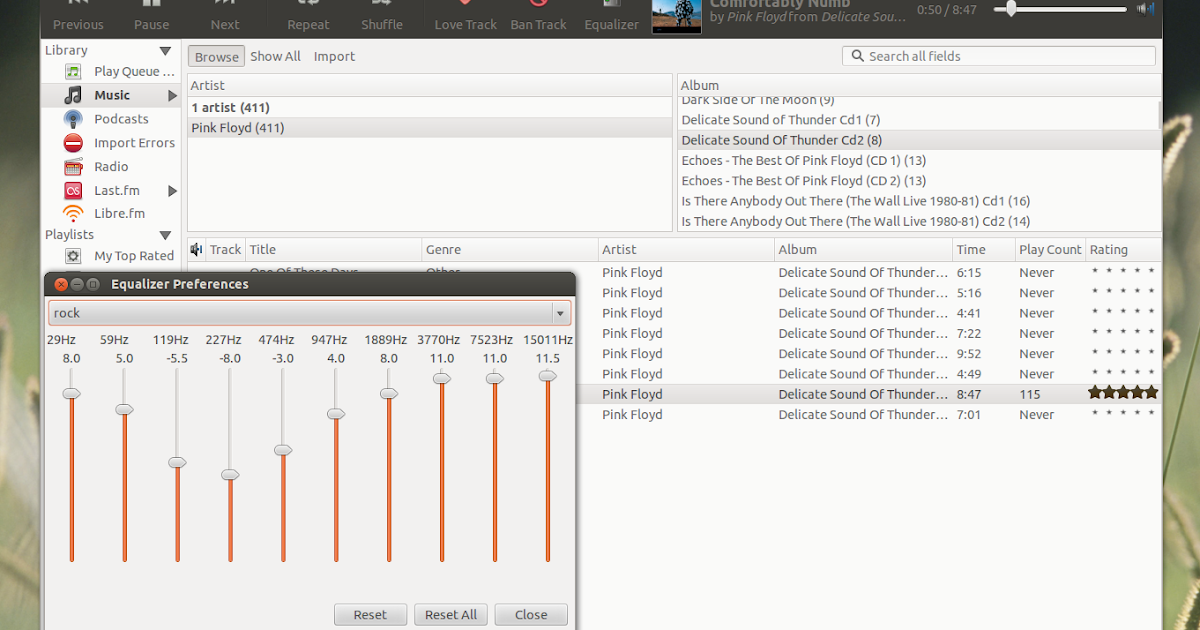Select the Browse view button

point(216,56)
